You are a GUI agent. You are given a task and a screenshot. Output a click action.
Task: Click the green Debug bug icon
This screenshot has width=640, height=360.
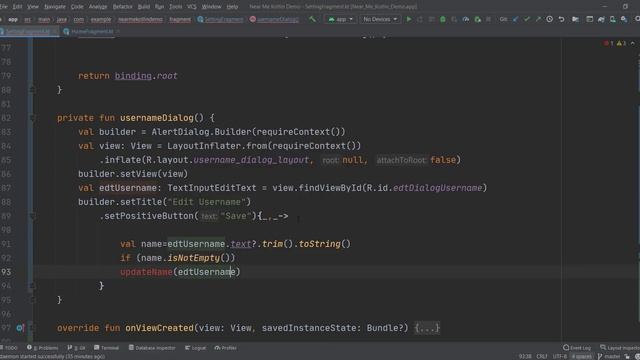point(443,19)
